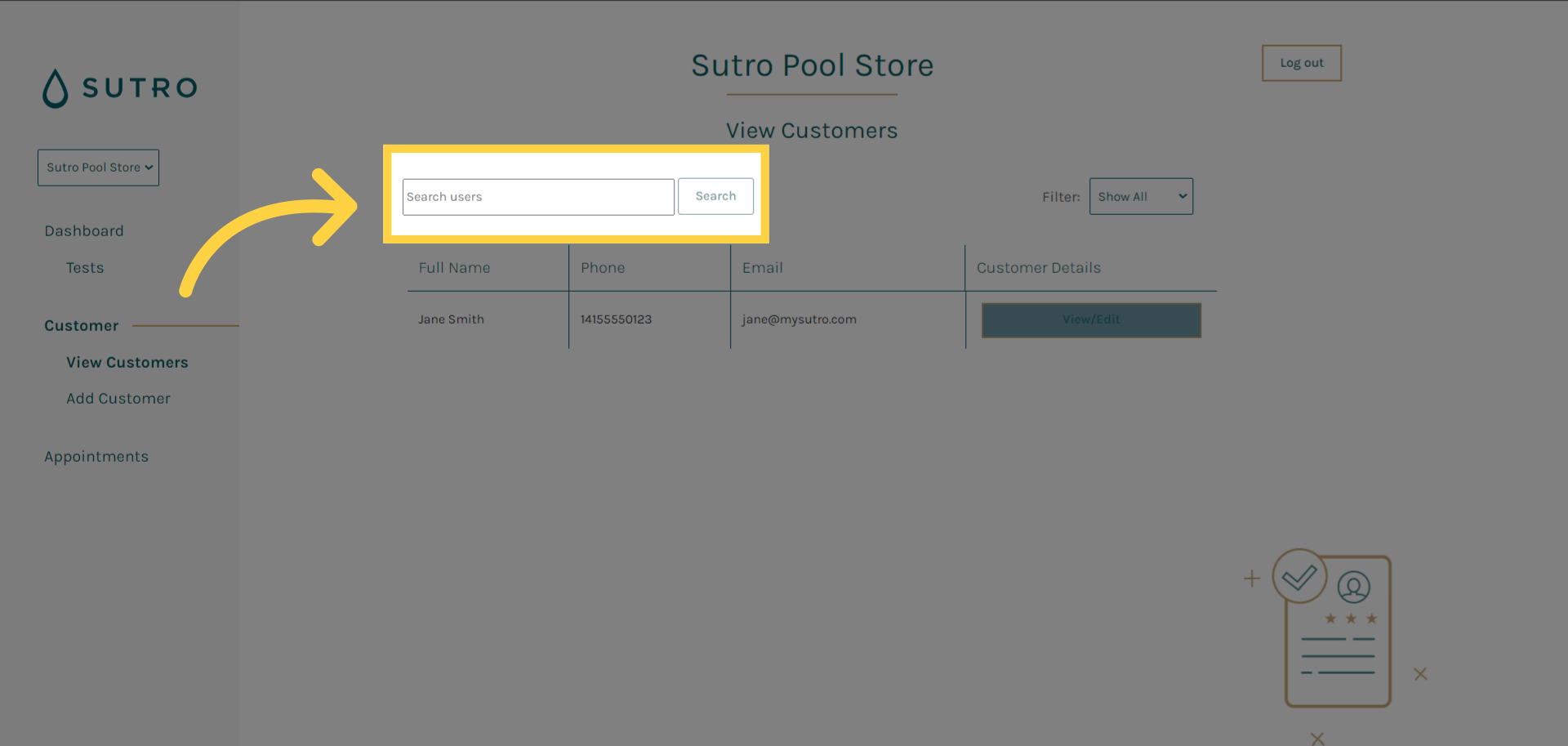Click inside the Search users field
This screenshot has width=1568, height=746.
(x=538, y=197)
